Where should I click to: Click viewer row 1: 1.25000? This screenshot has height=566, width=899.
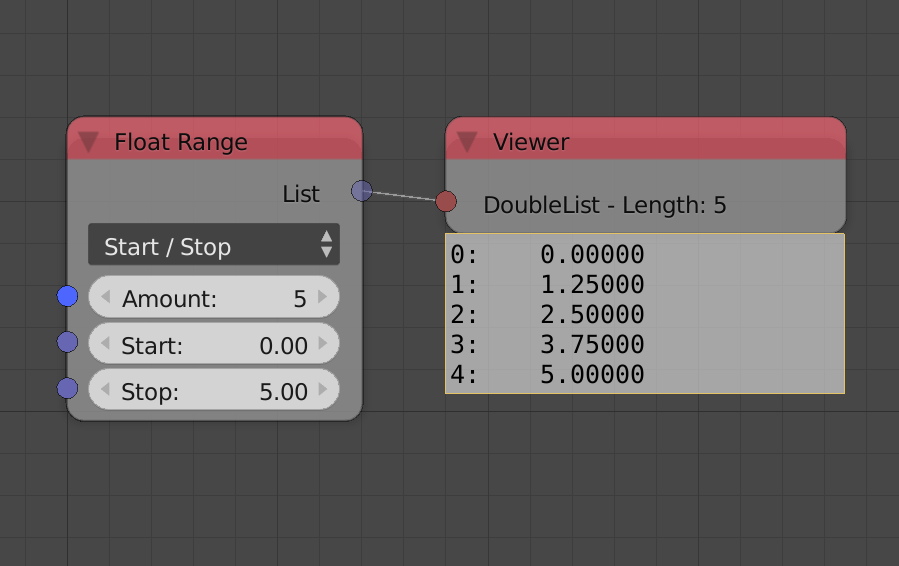548,284
